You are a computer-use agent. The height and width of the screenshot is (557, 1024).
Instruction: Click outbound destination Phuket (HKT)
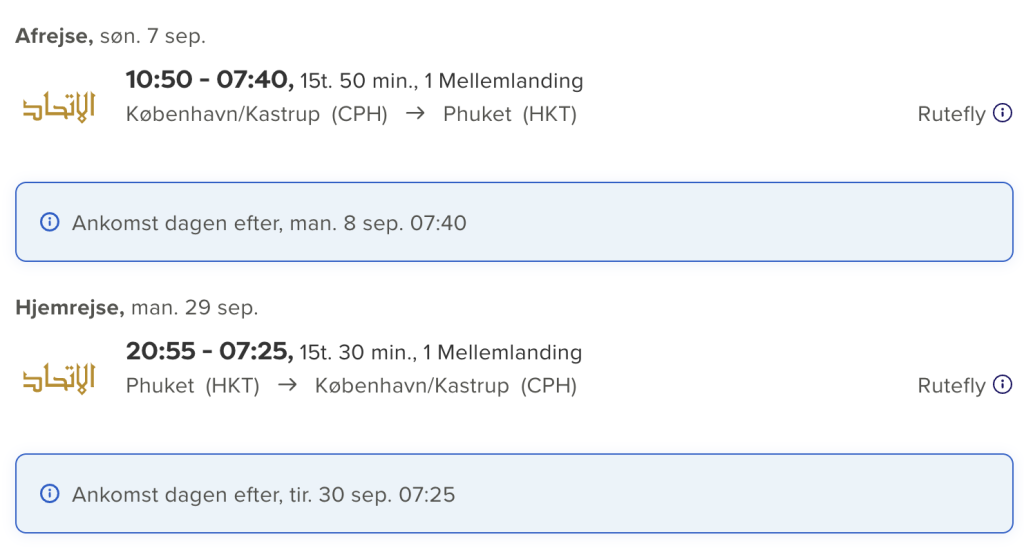510,114
